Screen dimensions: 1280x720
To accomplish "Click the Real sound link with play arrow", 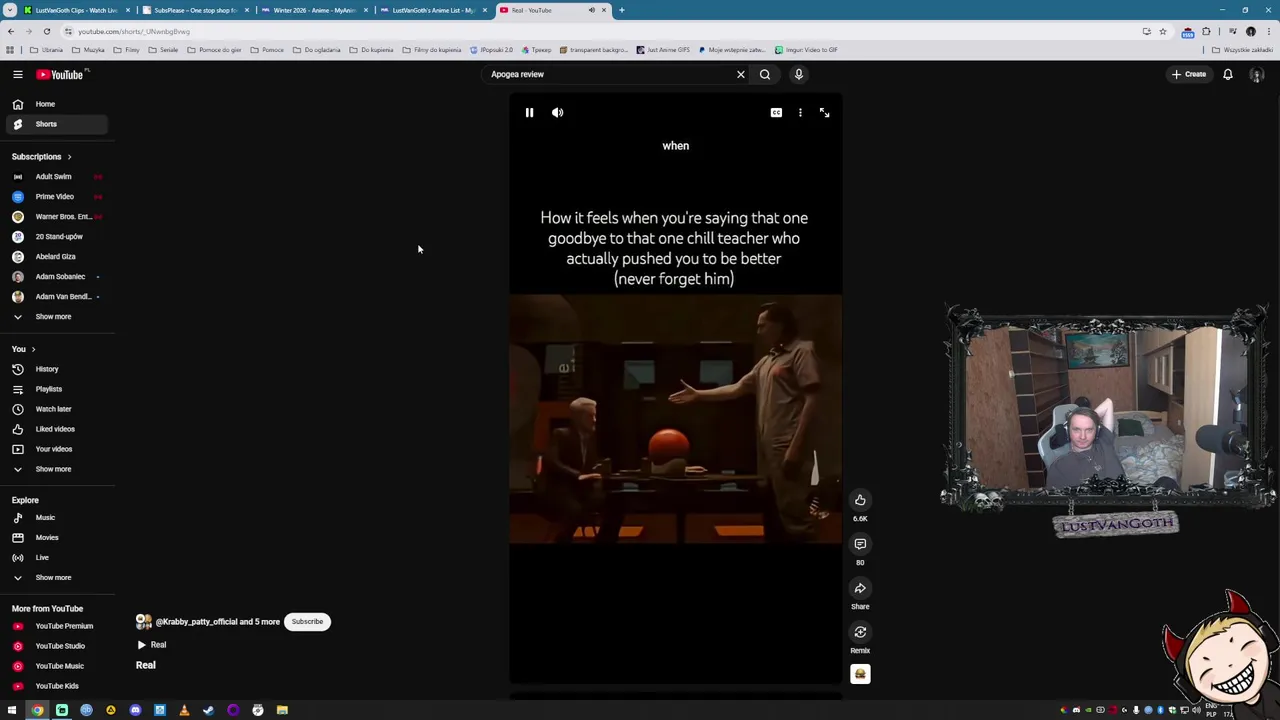I will [x=152, y=645].
